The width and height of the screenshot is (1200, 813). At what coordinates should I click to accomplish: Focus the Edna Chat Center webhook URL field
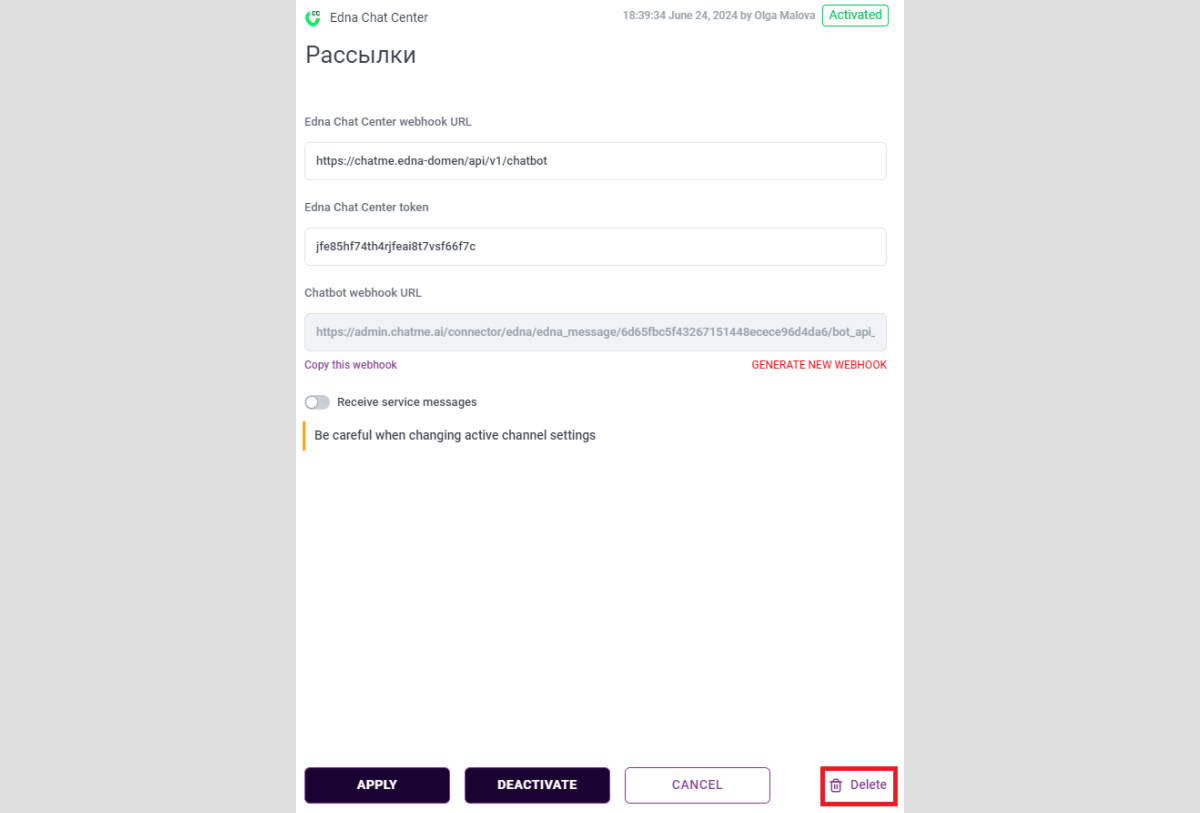[595, 161]
